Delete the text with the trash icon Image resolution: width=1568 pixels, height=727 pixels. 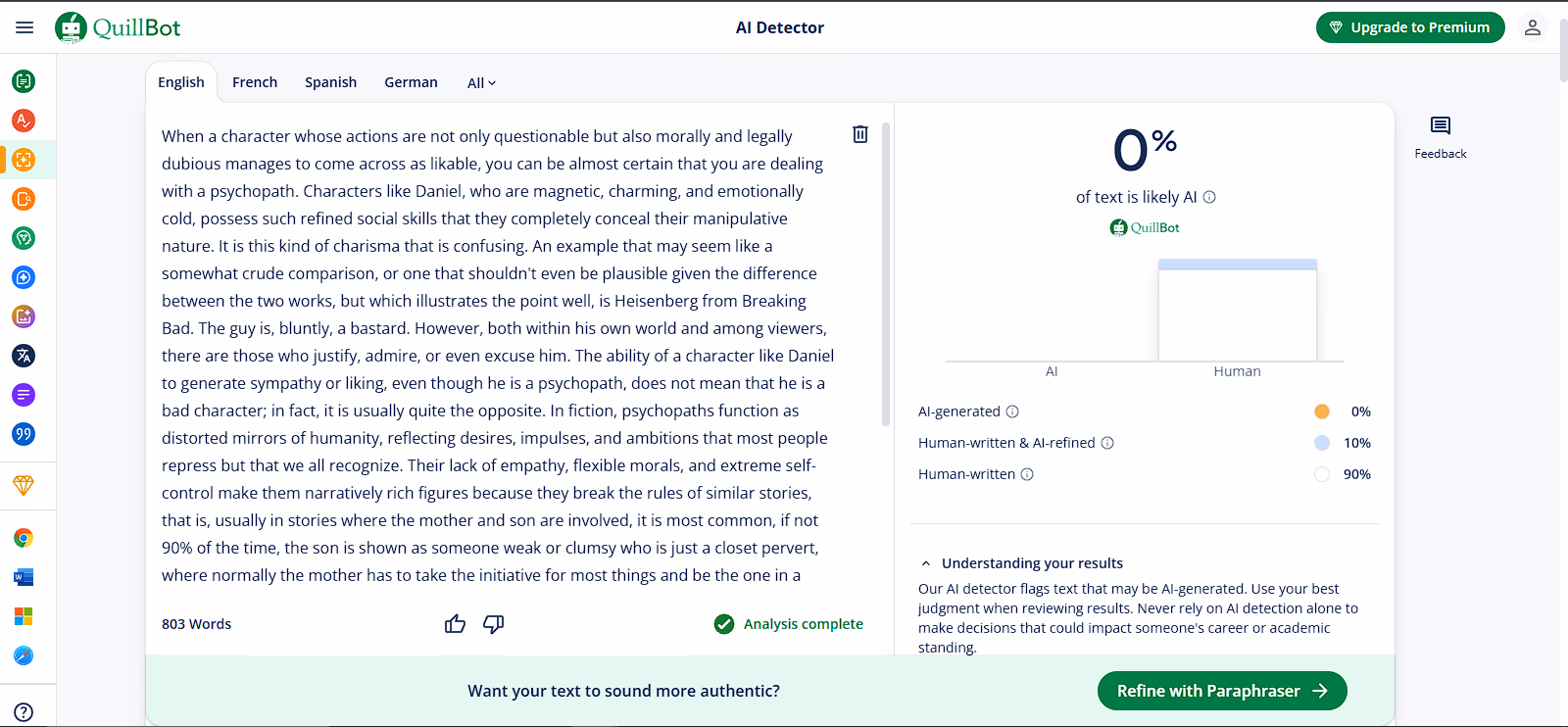[859, 134]
